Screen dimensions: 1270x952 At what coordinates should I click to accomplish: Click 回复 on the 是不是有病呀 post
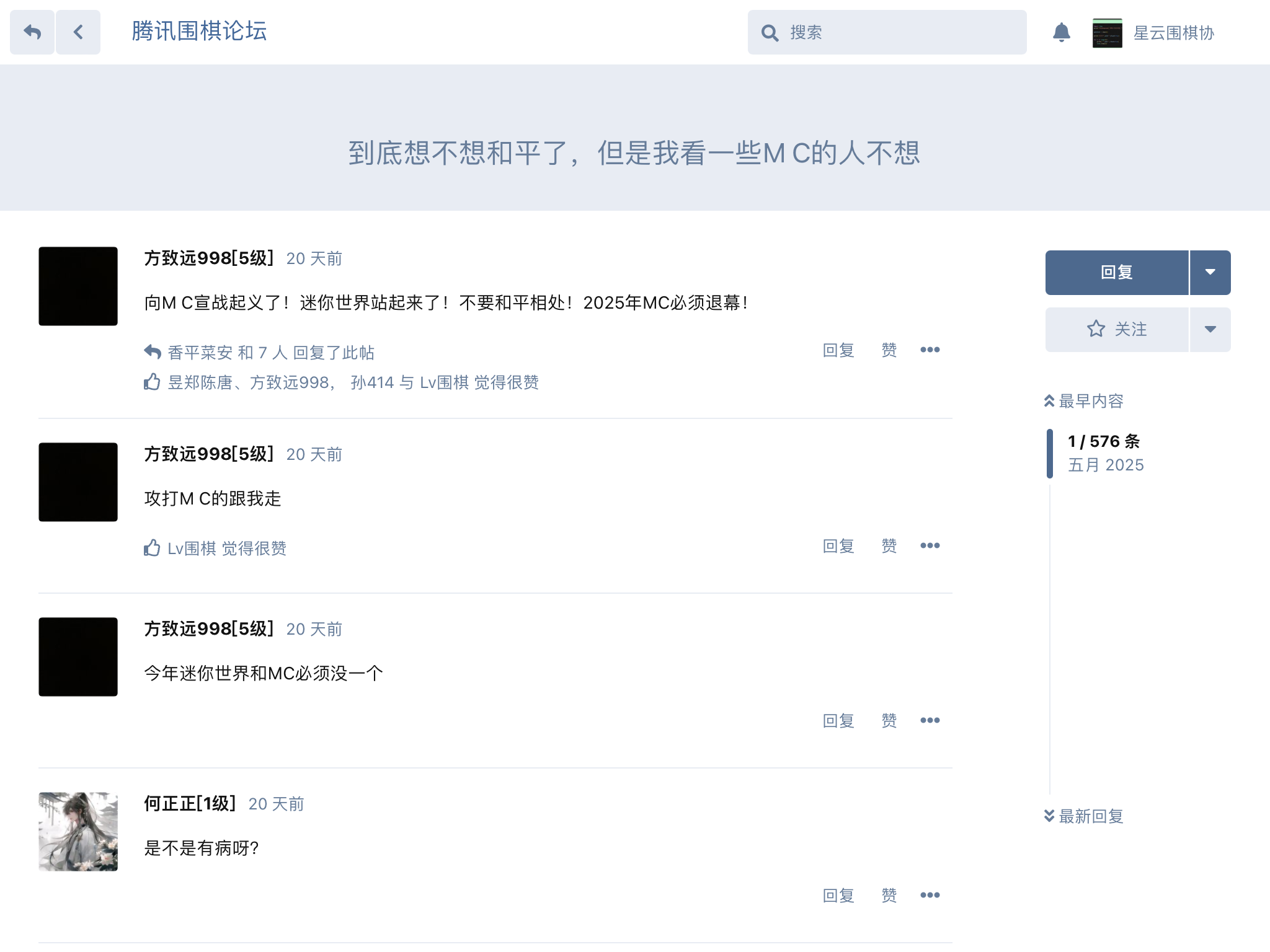click(838, 896)
